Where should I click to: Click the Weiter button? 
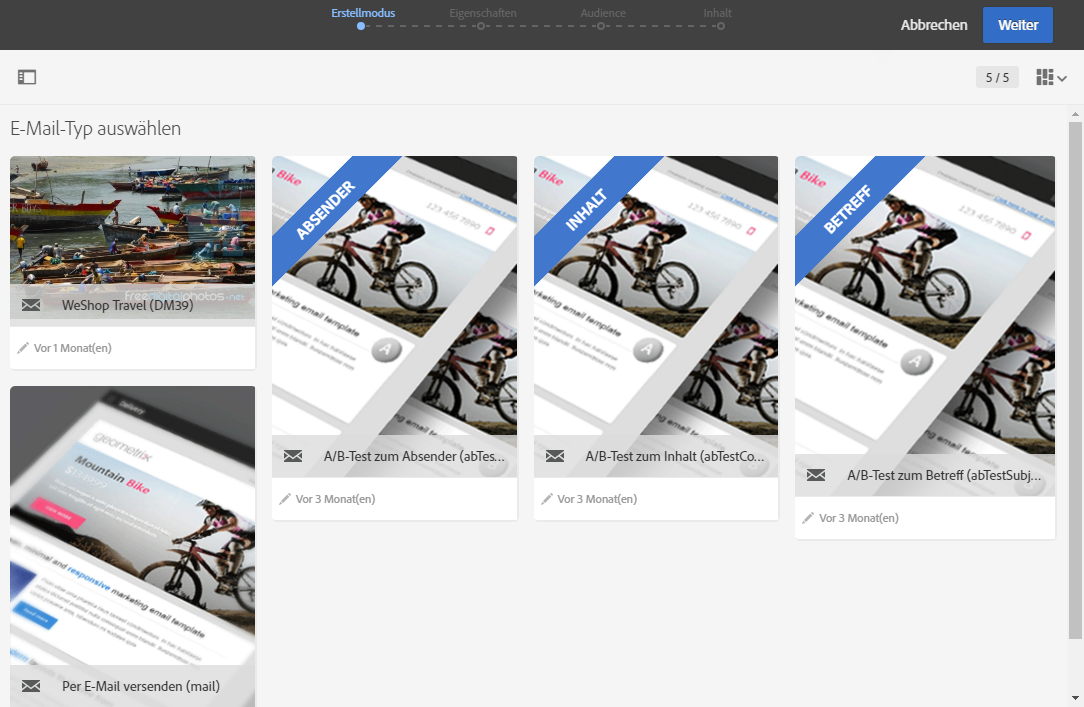point(1018,25)
